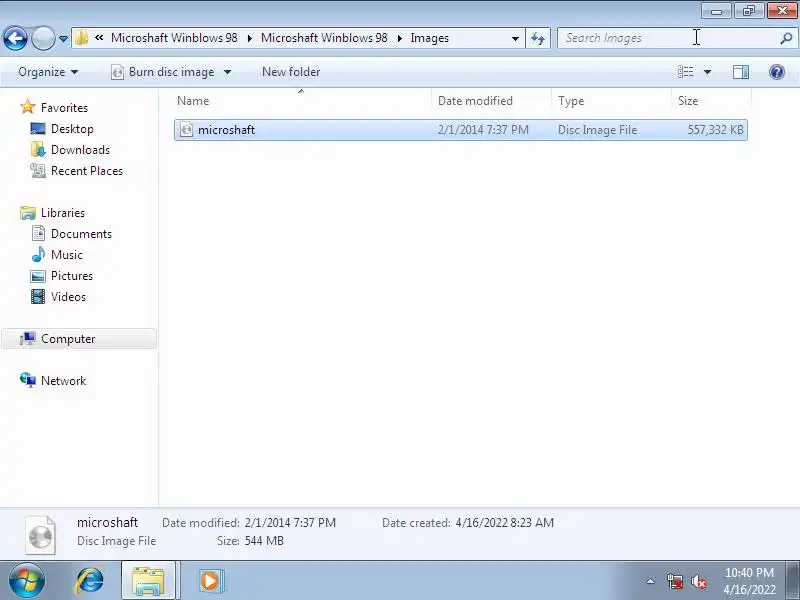Click the 557,332 KB size cell

(715, 130)
